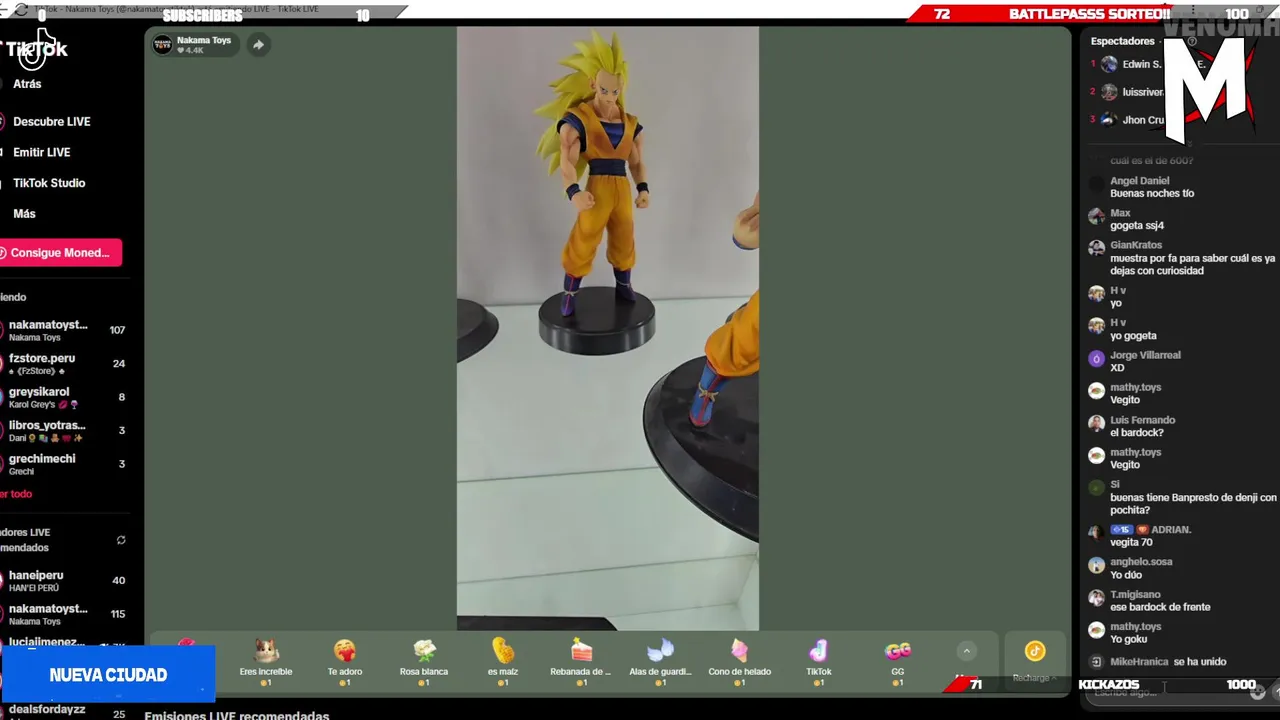Send the Eres increíble gift
This screenshot has height=720, width=1280.
[x=266, y=662]
